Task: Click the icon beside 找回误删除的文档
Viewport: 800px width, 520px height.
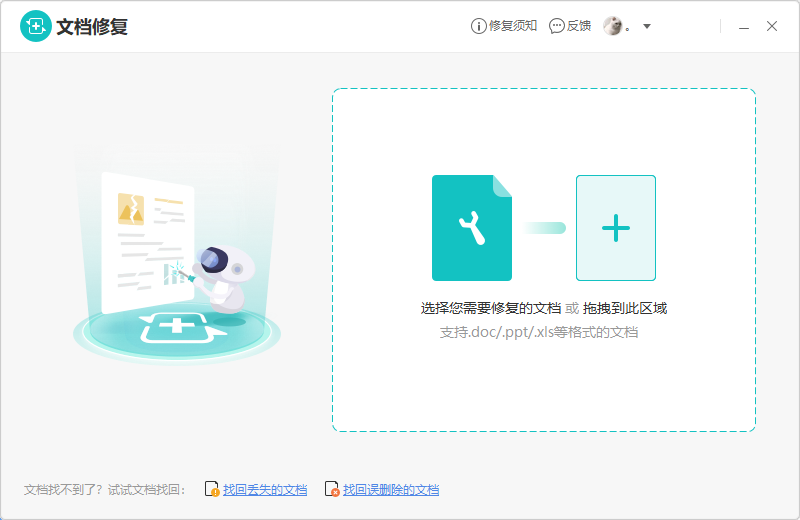Action: coord(331,490)
